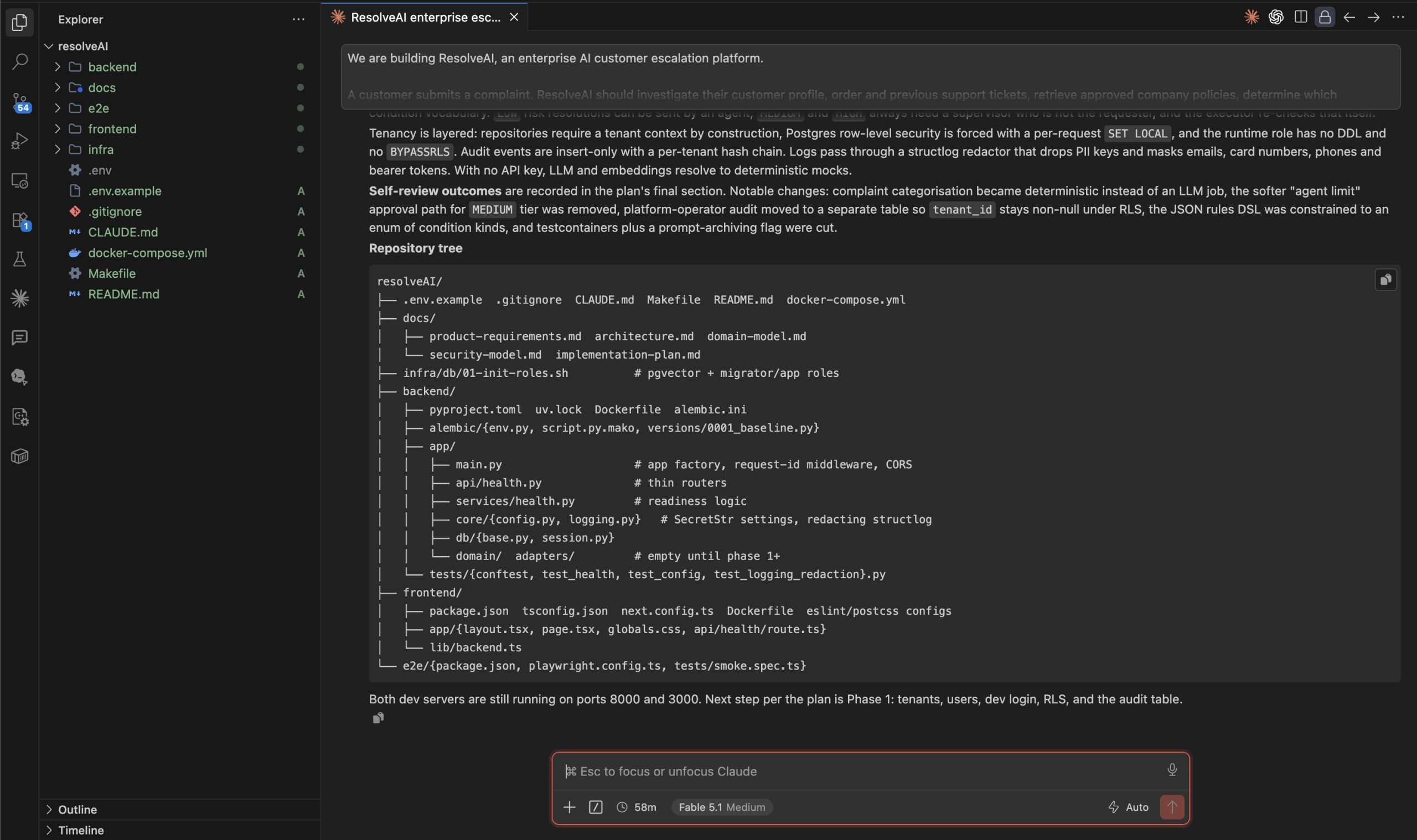This screenshot has height=840, width=1417.
Task: Open the Run and Debug view
Action: (x=19, y=141)
